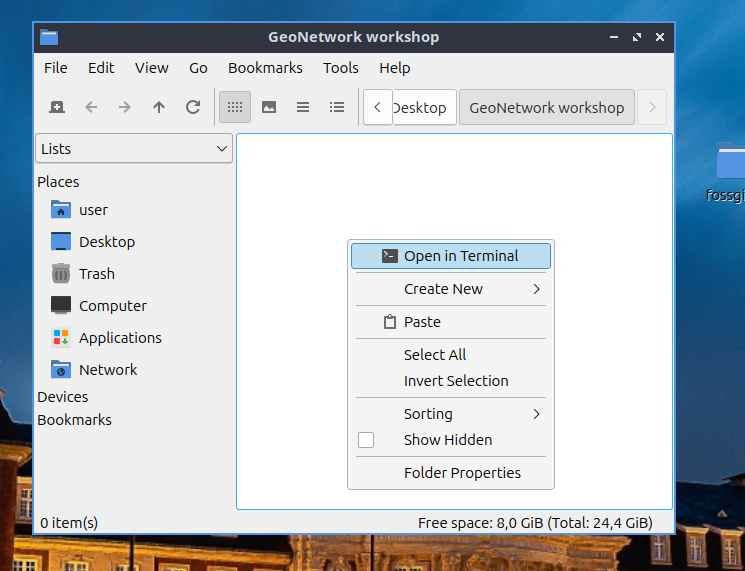Open the Help menu
Viewport: 745px width, 571px height.
click(x=394, y=68)
